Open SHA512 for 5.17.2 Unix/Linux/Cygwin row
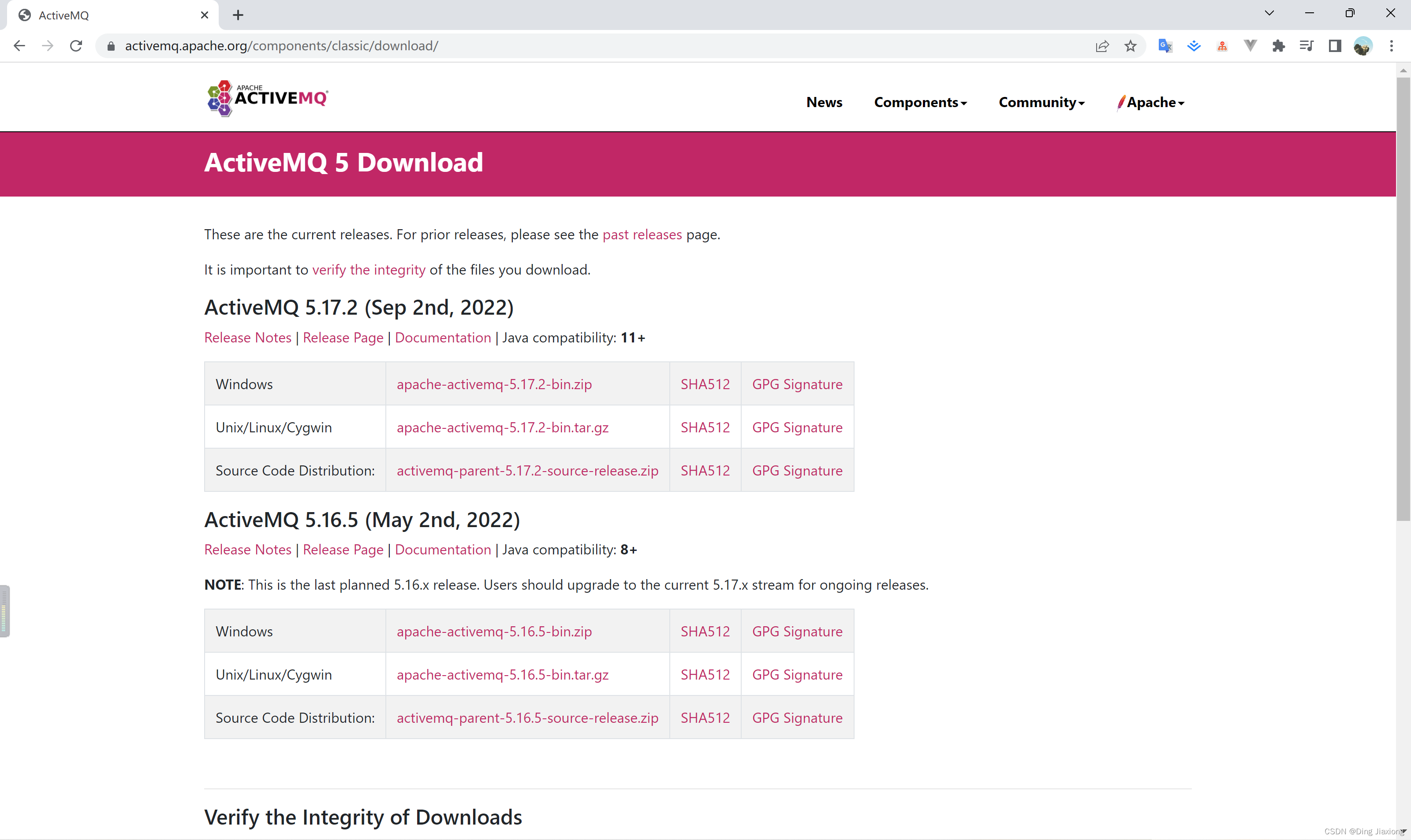 [x=705, y=427]
